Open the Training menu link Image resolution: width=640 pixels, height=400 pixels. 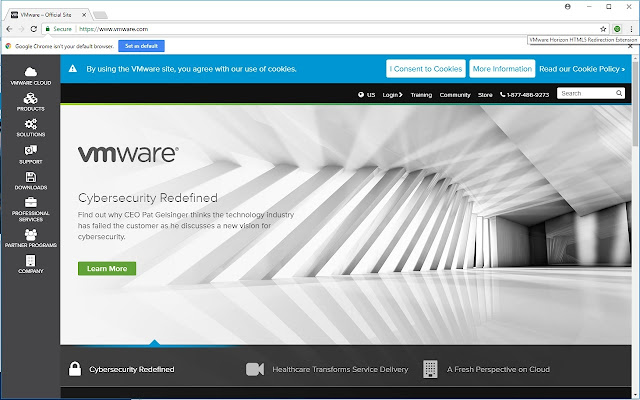[x=421, y=95]
